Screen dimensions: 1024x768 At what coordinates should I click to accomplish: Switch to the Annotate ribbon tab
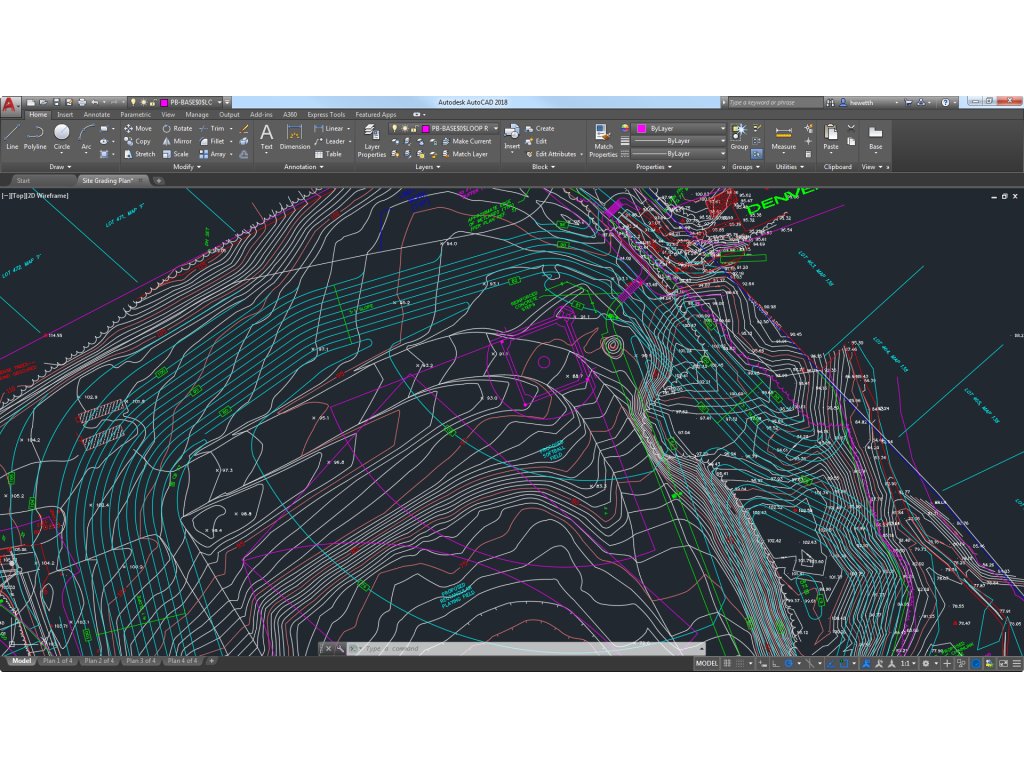click(97, 115)
